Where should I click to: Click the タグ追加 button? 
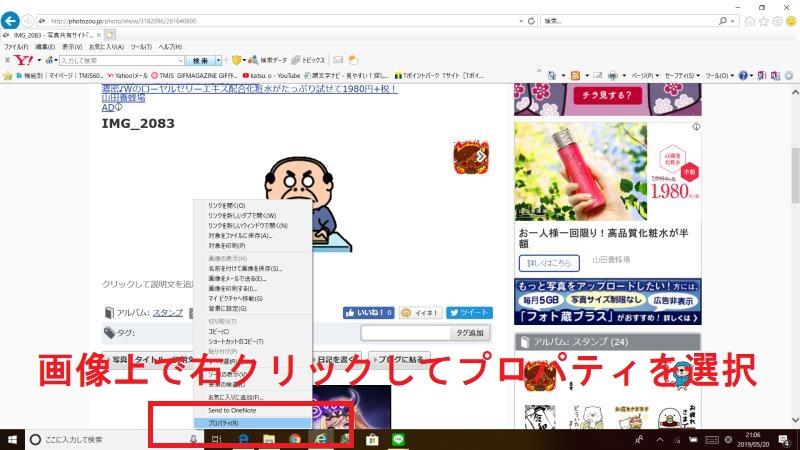(469, 333)
